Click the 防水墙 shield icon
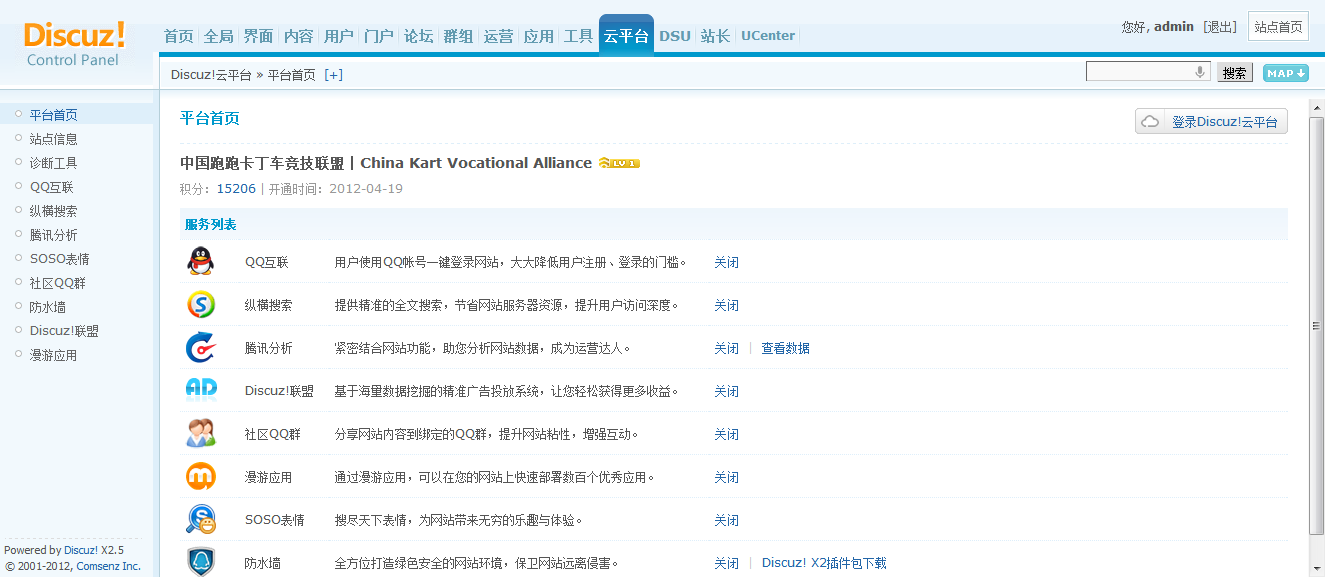 [x=200, y=562]
